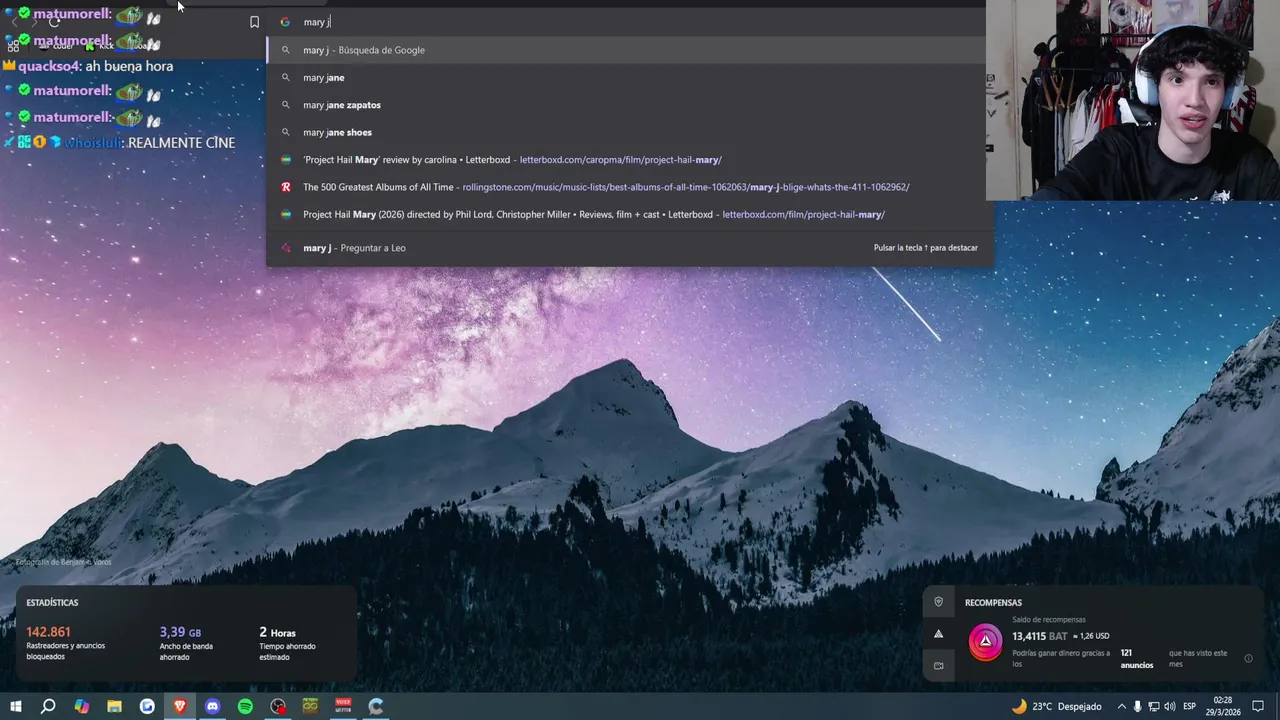Choose the 'mary jane' search suggestion

click(x=630, y=77)
